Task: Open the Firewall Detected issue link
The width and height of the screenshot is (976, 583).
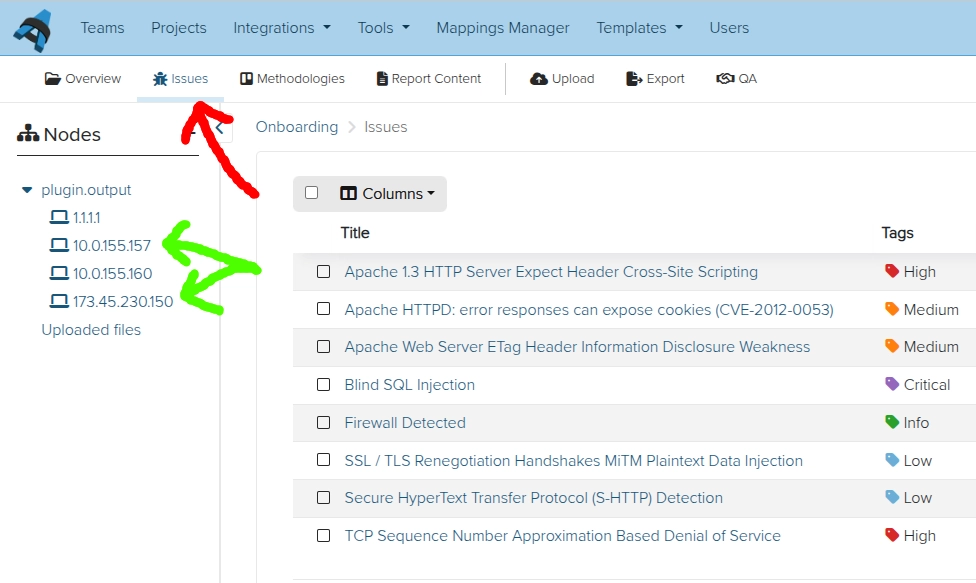Action: click(405, 422)
